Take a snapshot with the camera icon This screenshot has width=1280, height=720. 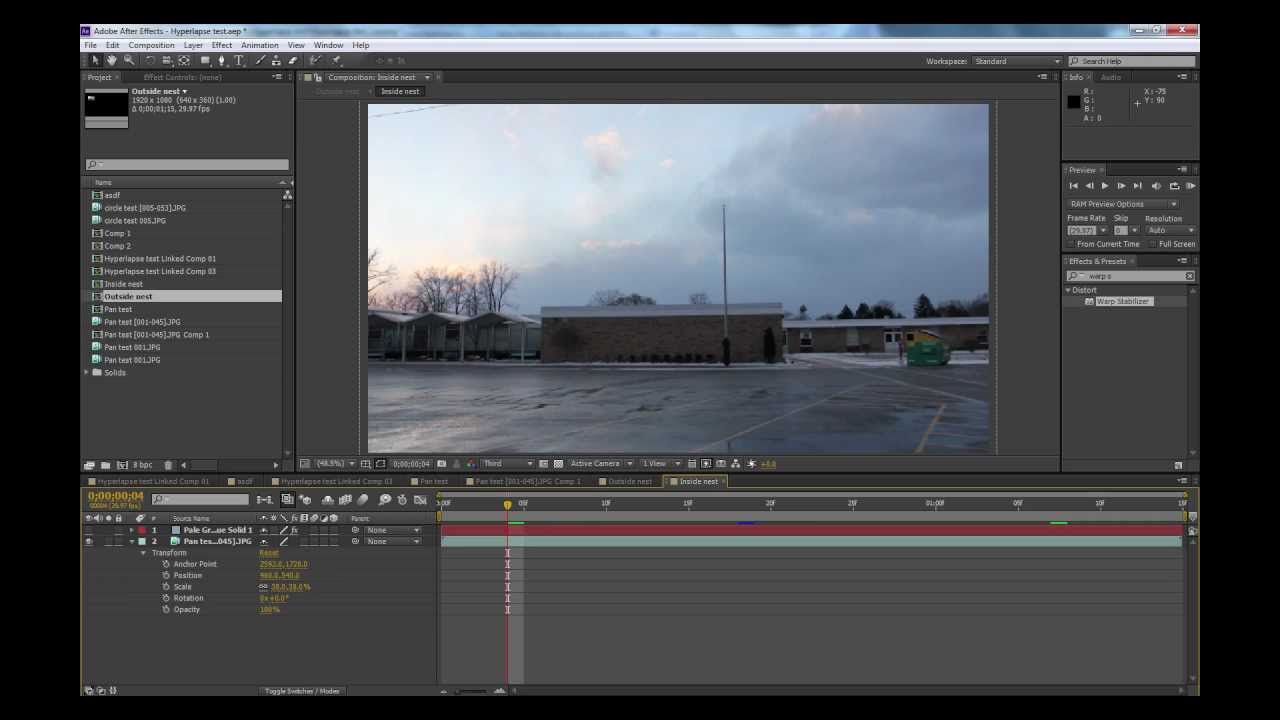click(x=441, y=464)
